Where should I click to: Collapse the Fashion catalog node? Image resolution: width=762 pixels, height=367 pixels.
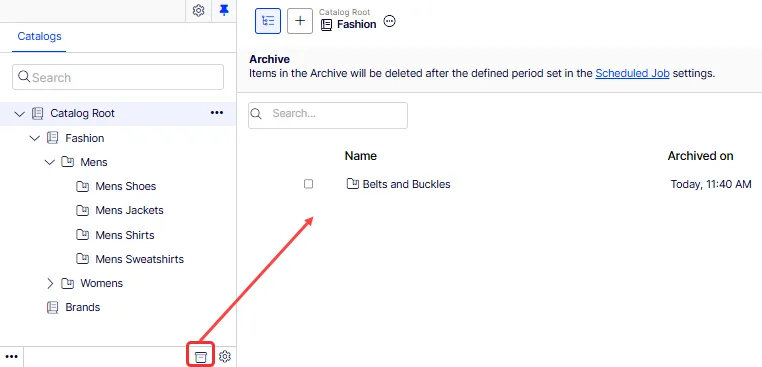[35, 138]
